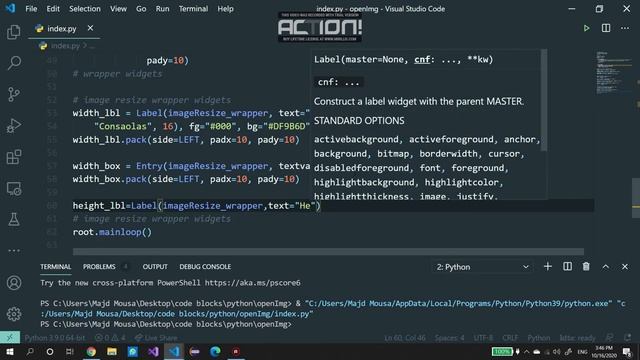Place cursor on root.mainloop() line
640x360 pixels.
[x=112, y=232]
